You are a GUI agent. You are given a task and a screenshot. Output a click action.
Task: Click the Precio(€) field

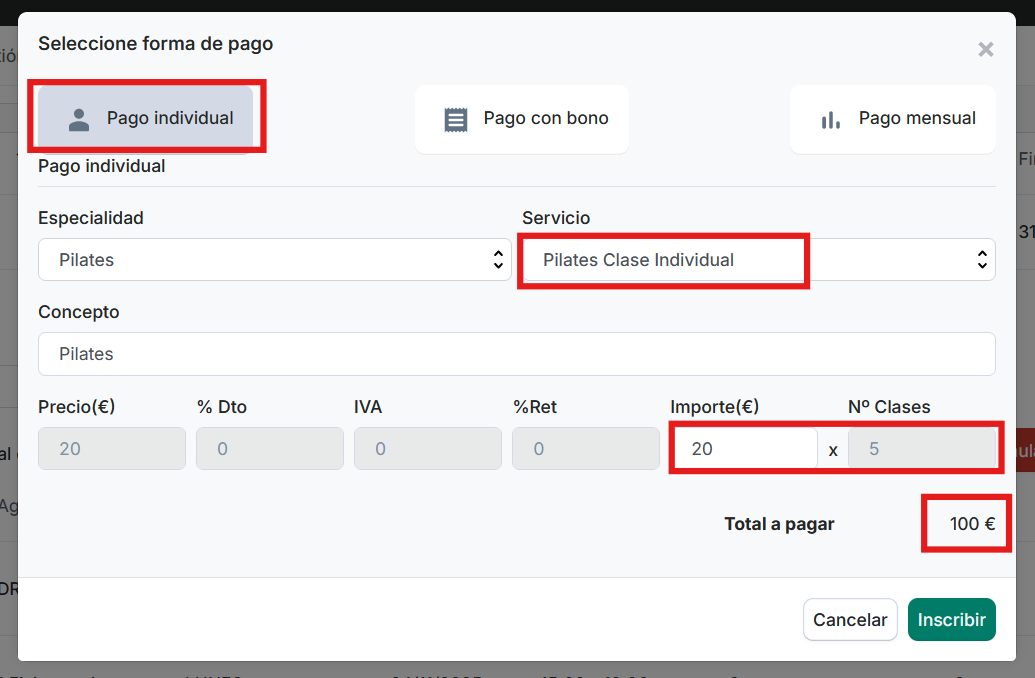point(112,449)
